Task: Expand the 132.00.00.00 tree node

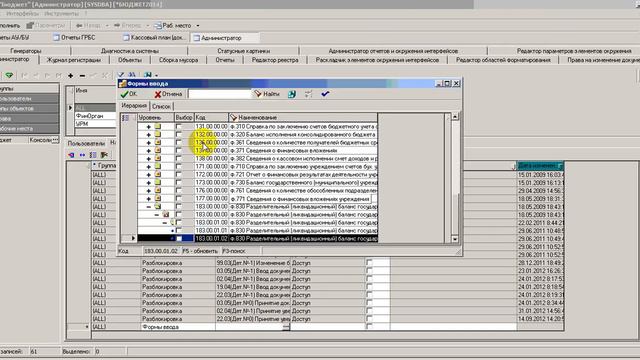Action: click(x=149, y=135)
